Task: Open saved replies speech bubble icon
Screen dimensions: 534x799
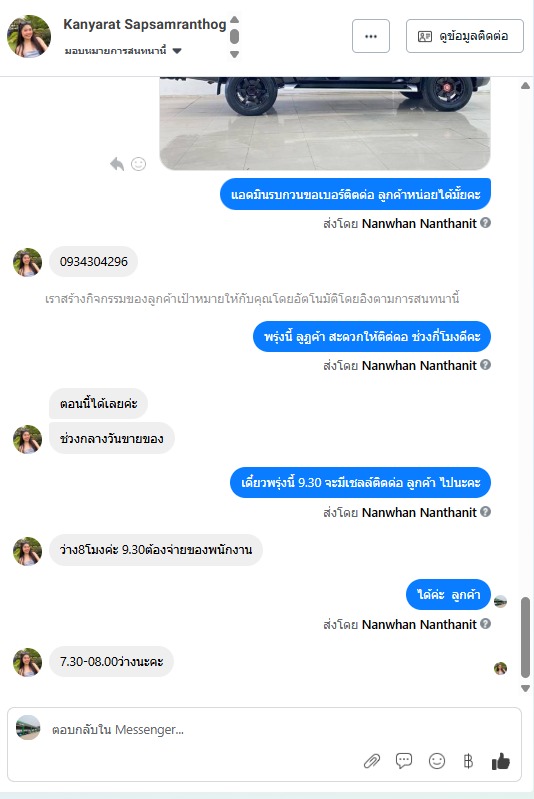Action: click(x=404, y=761)
